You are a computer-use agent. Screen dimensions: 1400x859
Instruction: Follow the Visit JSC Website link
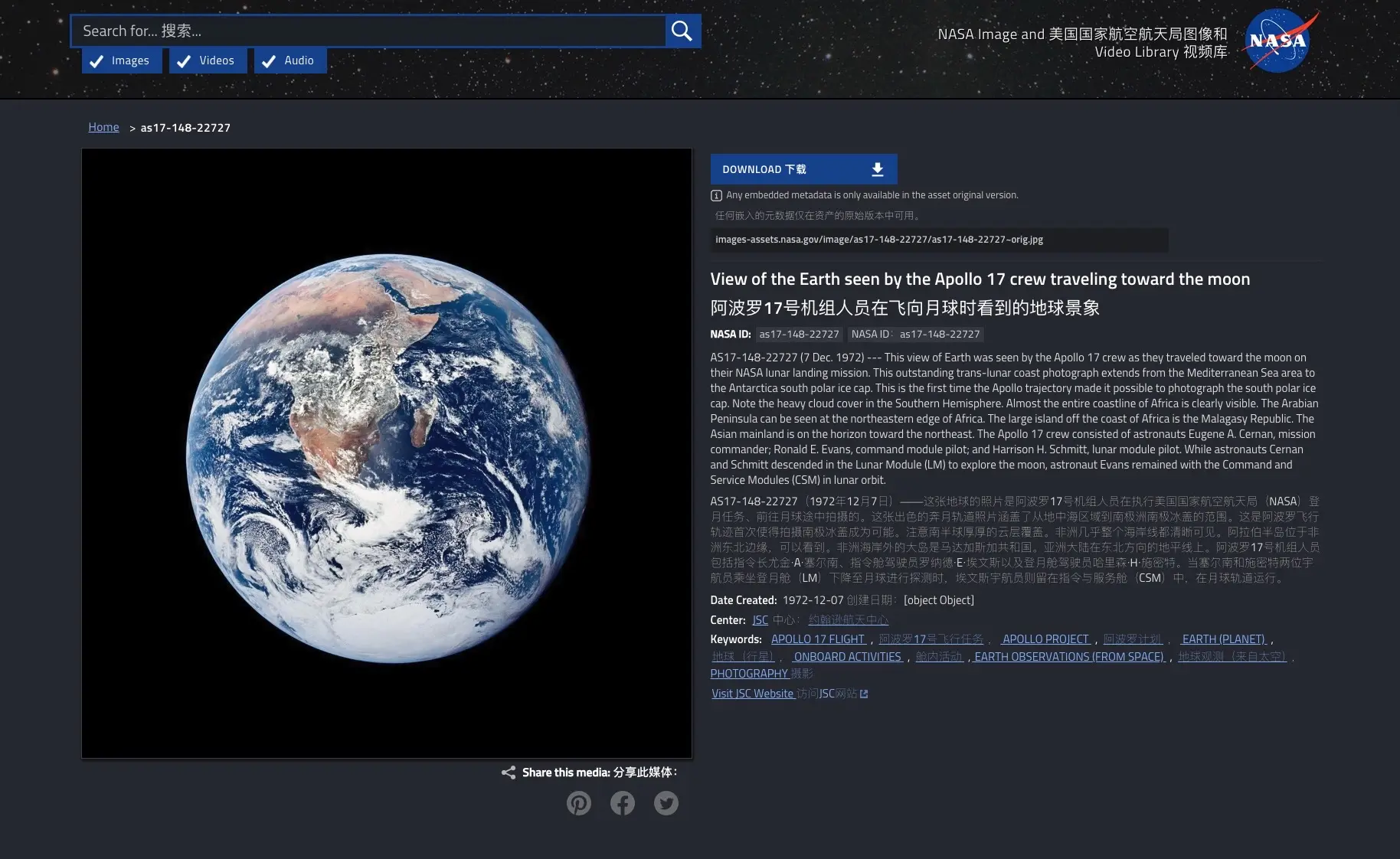tap(752, 694)
